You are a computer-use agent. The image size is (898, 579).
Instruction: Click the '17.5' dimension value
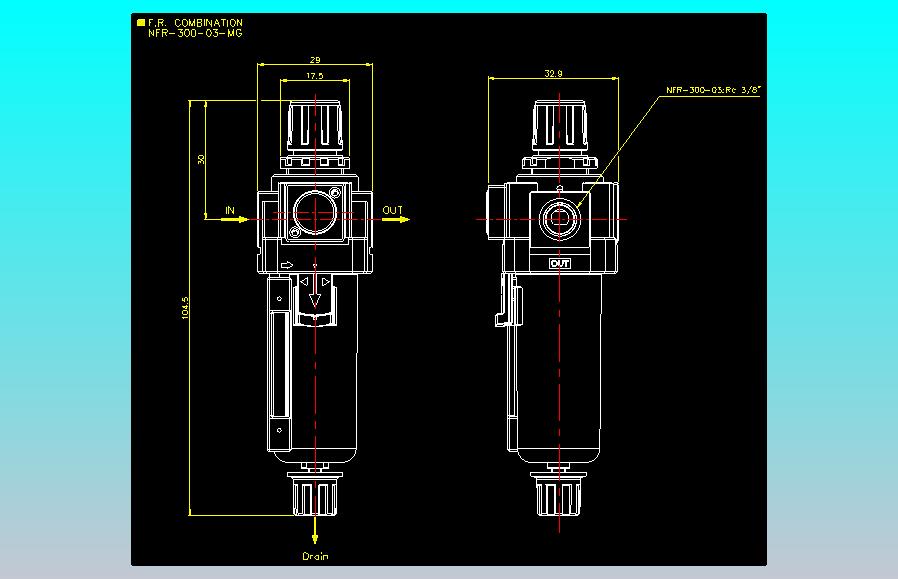click(315, 76)
